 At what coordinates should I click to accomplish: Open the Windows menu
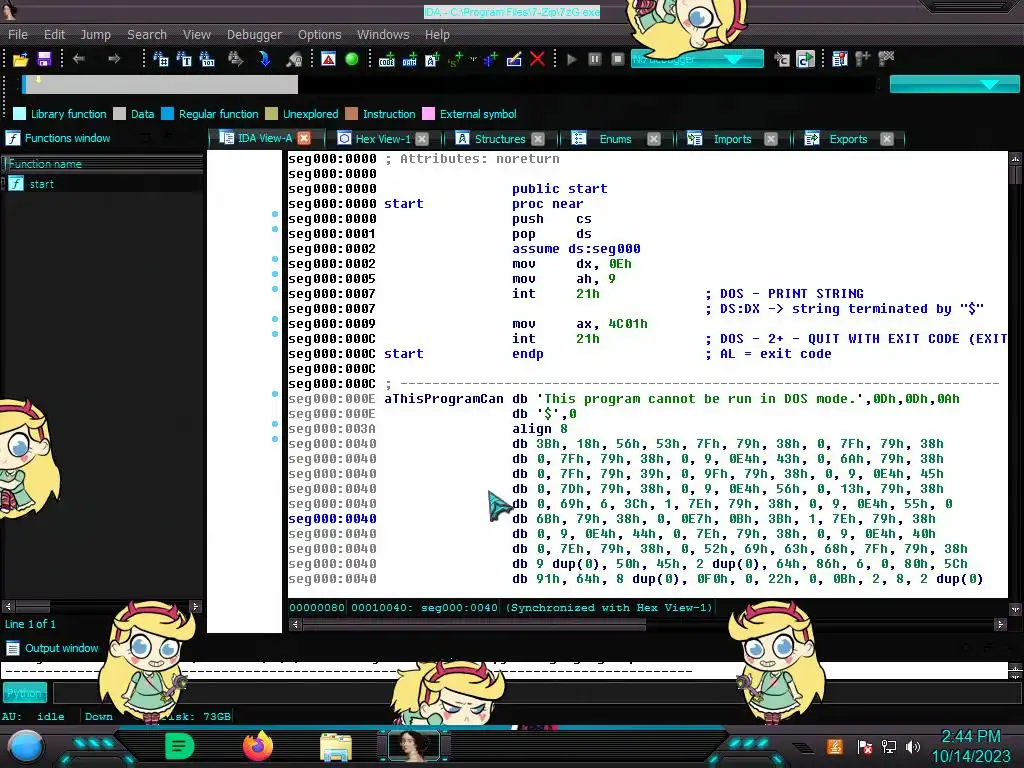[383, 35]
